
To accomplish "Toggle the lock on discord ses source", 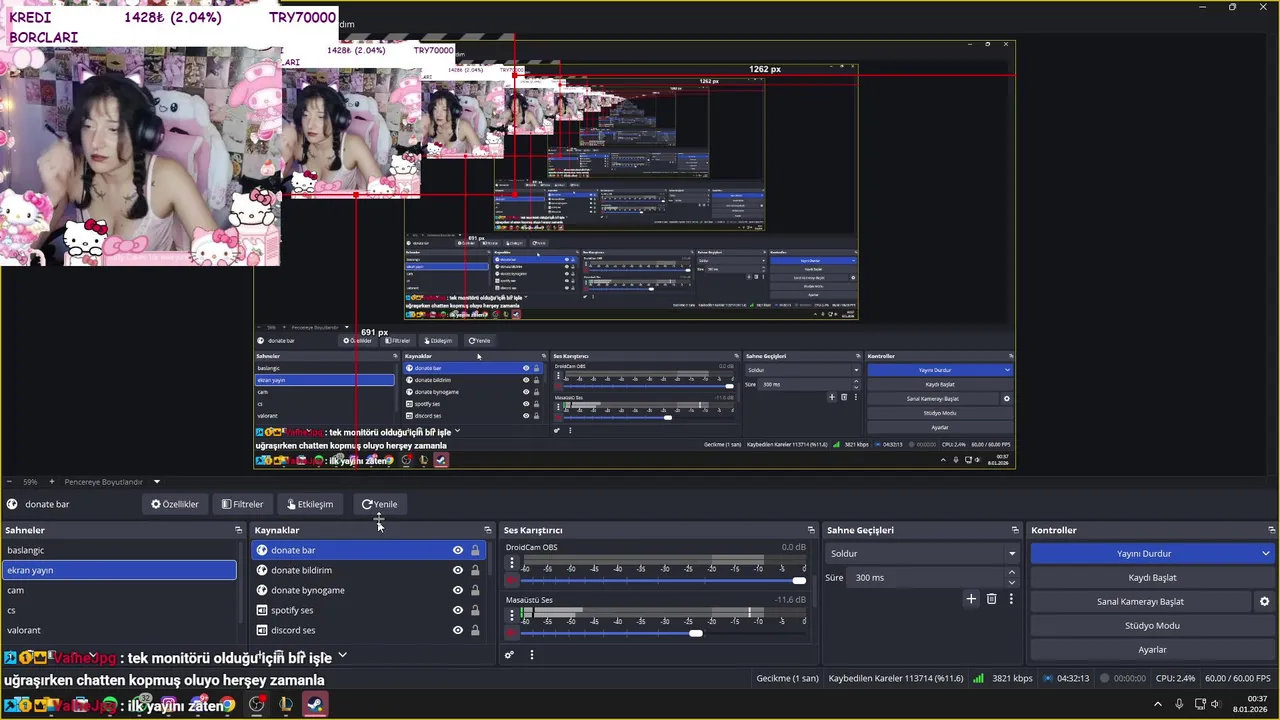I will point(475,630).
